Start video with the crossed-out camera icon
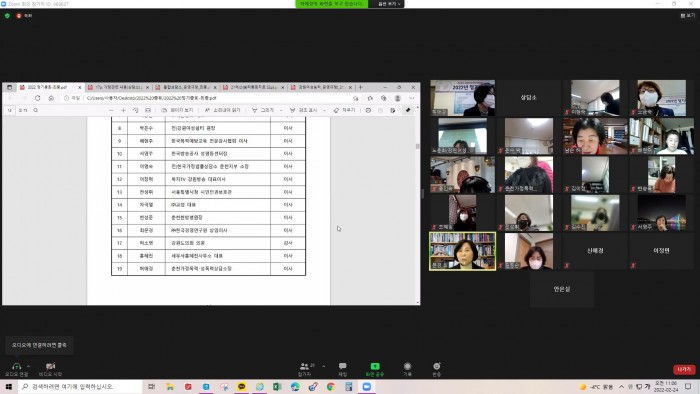This screenshot has height=394, width=700. coord(50,369)
